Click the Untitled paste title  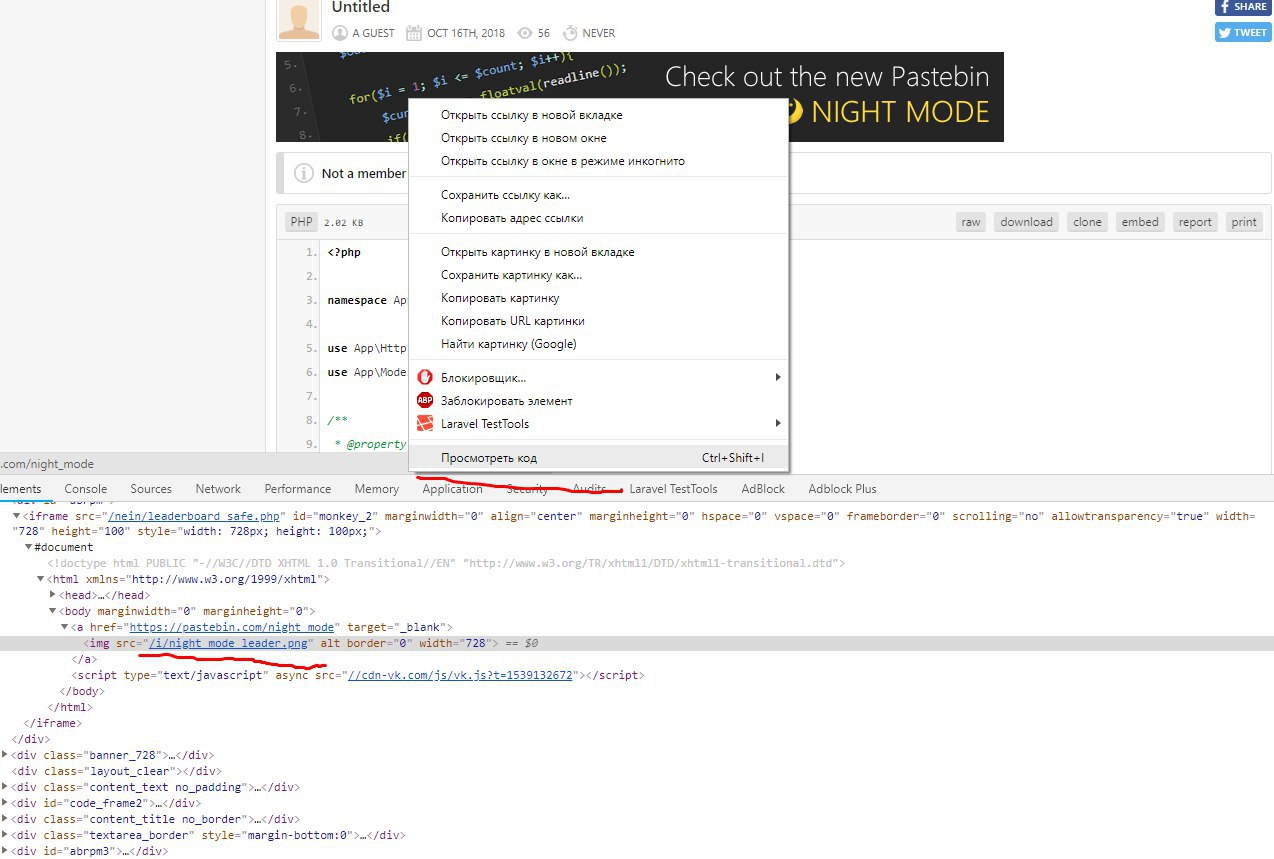pos(361,7)
